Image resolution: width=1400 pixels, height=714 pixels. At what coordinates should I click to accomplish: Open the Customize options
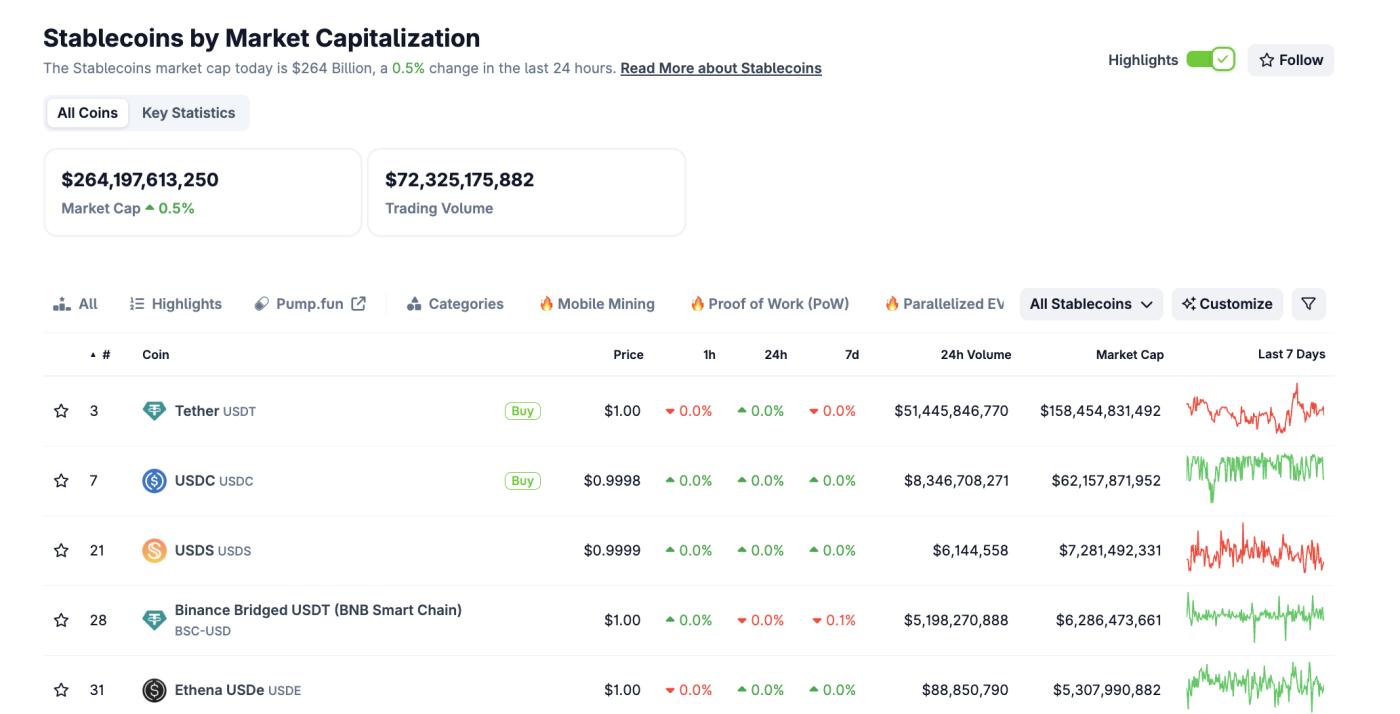1227,303
